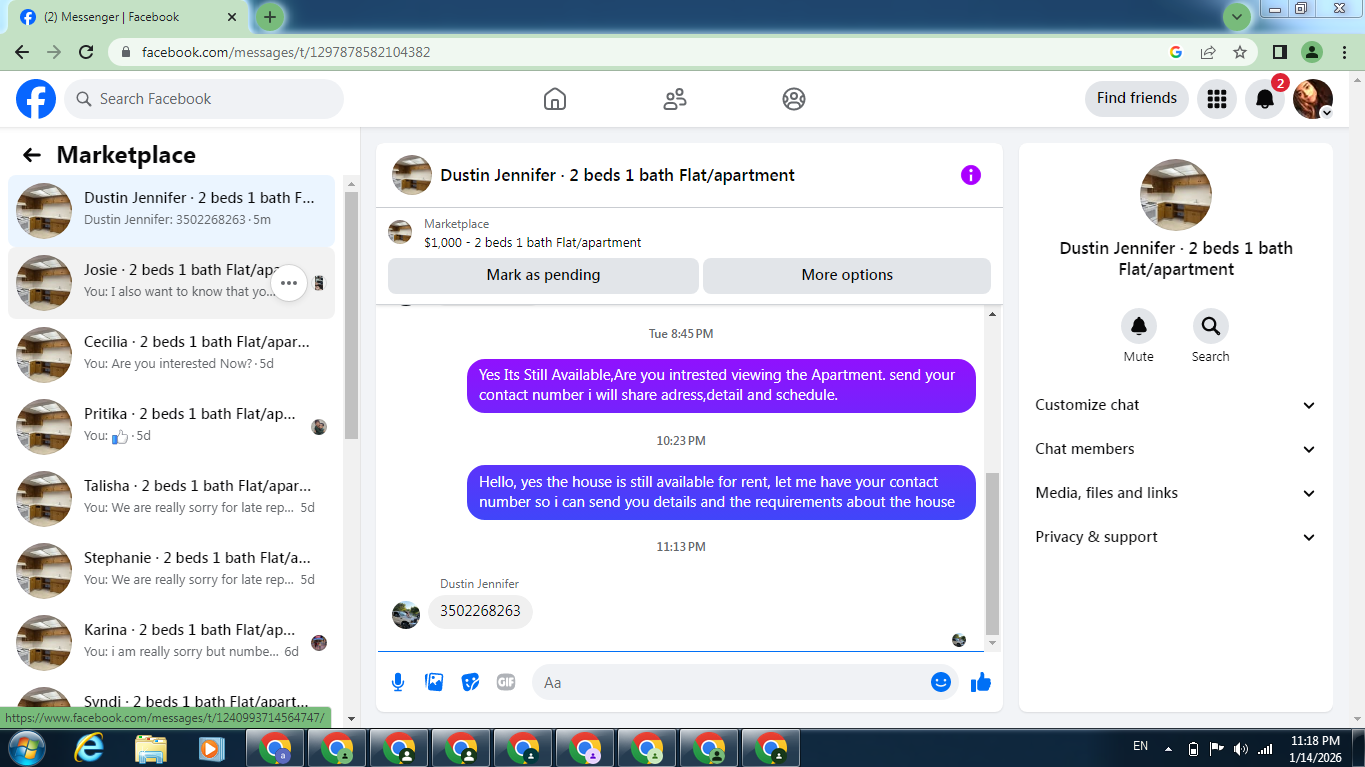Send a thumbs-up like
Screen dimensions: 1365x767
pyautogui.click(x=980, y=682)
